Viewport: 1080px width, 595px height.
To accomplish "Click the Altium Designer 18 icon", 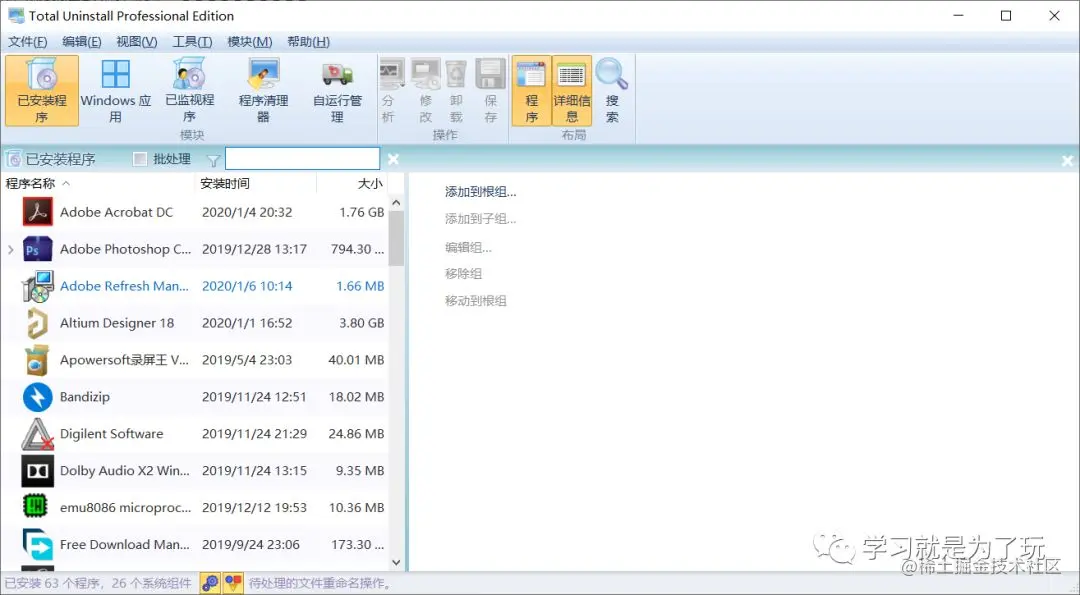I will tap(37, 323).
